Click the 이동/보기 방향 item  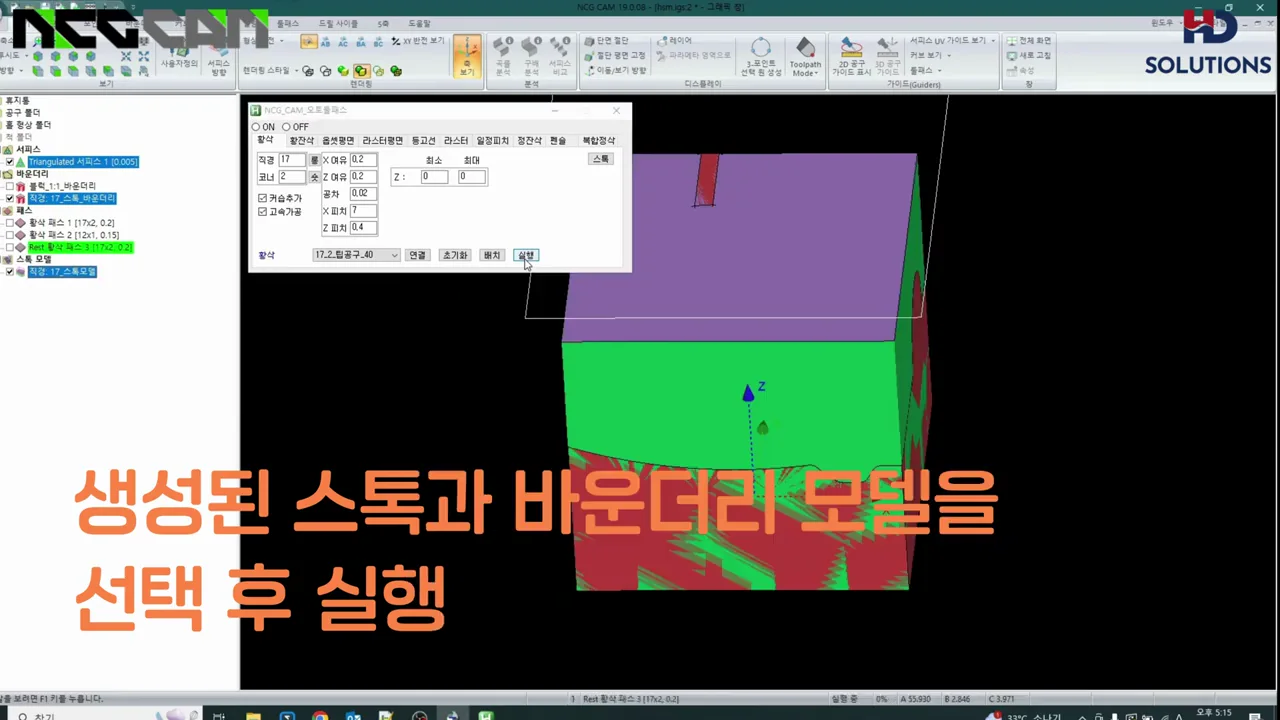614,71
